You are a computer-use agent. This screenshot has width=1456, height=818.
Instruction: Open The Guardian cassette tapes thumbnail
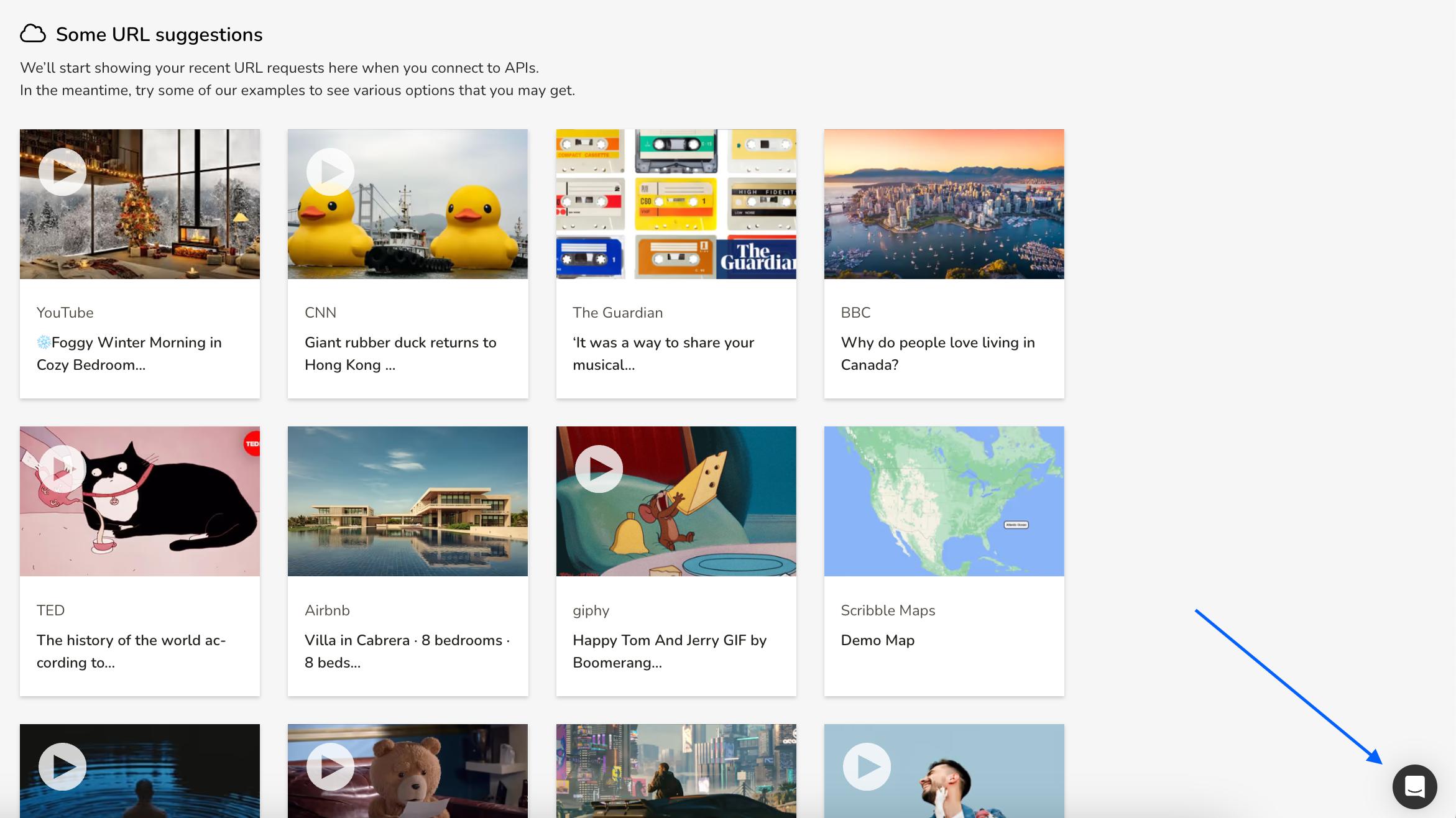pyautogui.click(x=676, y=204)
